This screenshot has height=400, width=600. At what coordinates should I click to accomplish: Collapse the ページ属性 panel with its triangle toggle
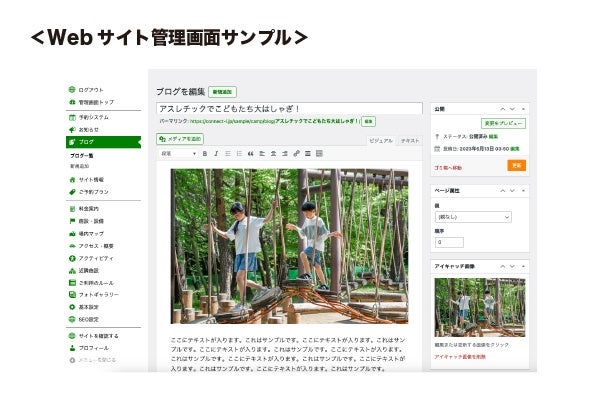523,191
